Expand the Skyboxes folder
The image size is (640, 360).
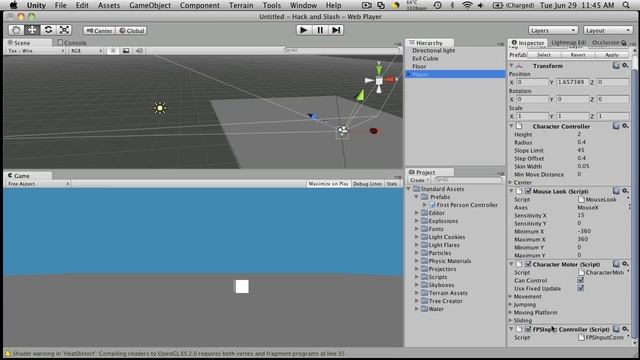tap(417, 285)
